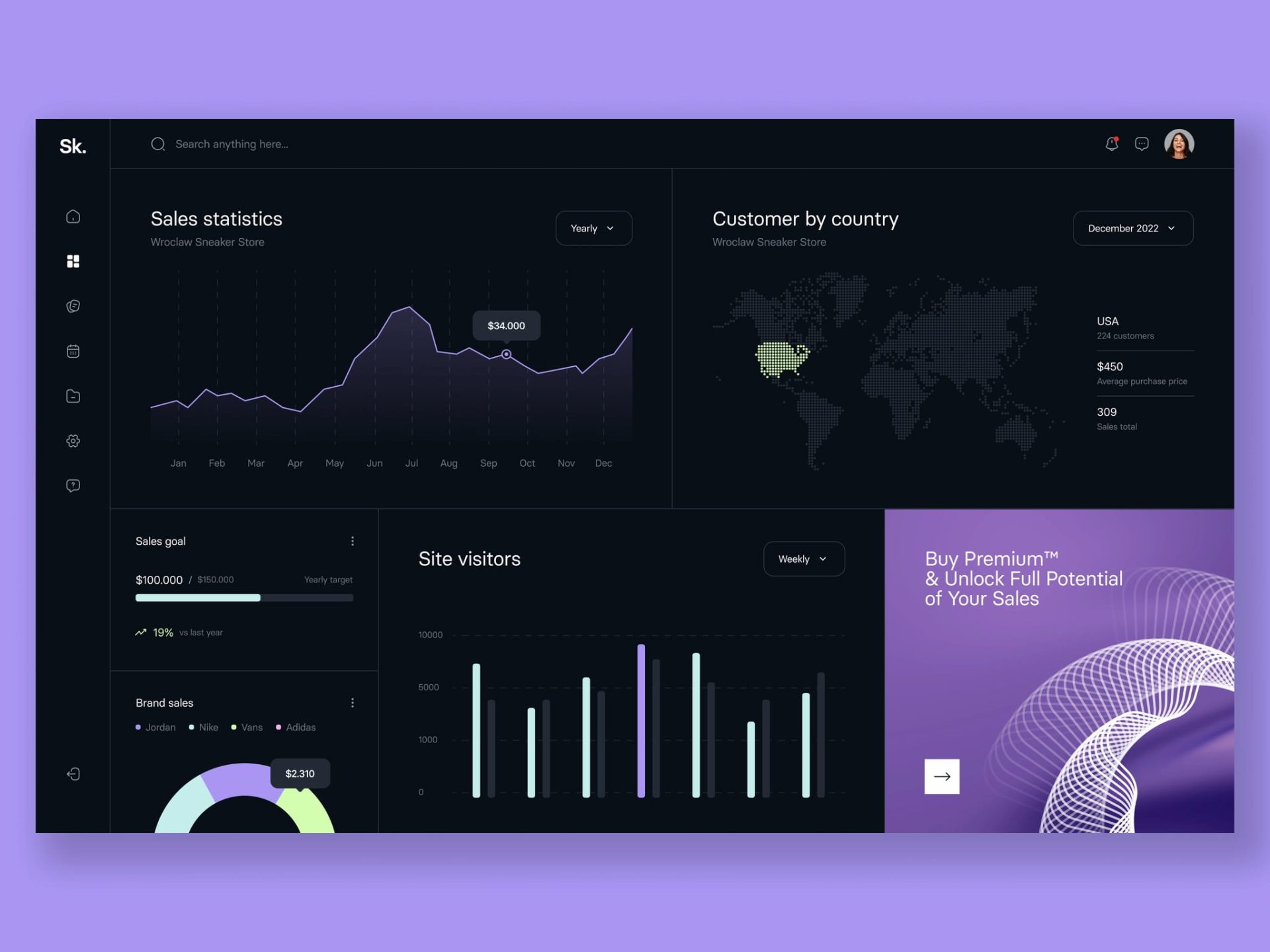The width and height of the screenshot is (1270, 952).
Task: Open the calendar sidebar icon
Action: click(x=73, y=351)
